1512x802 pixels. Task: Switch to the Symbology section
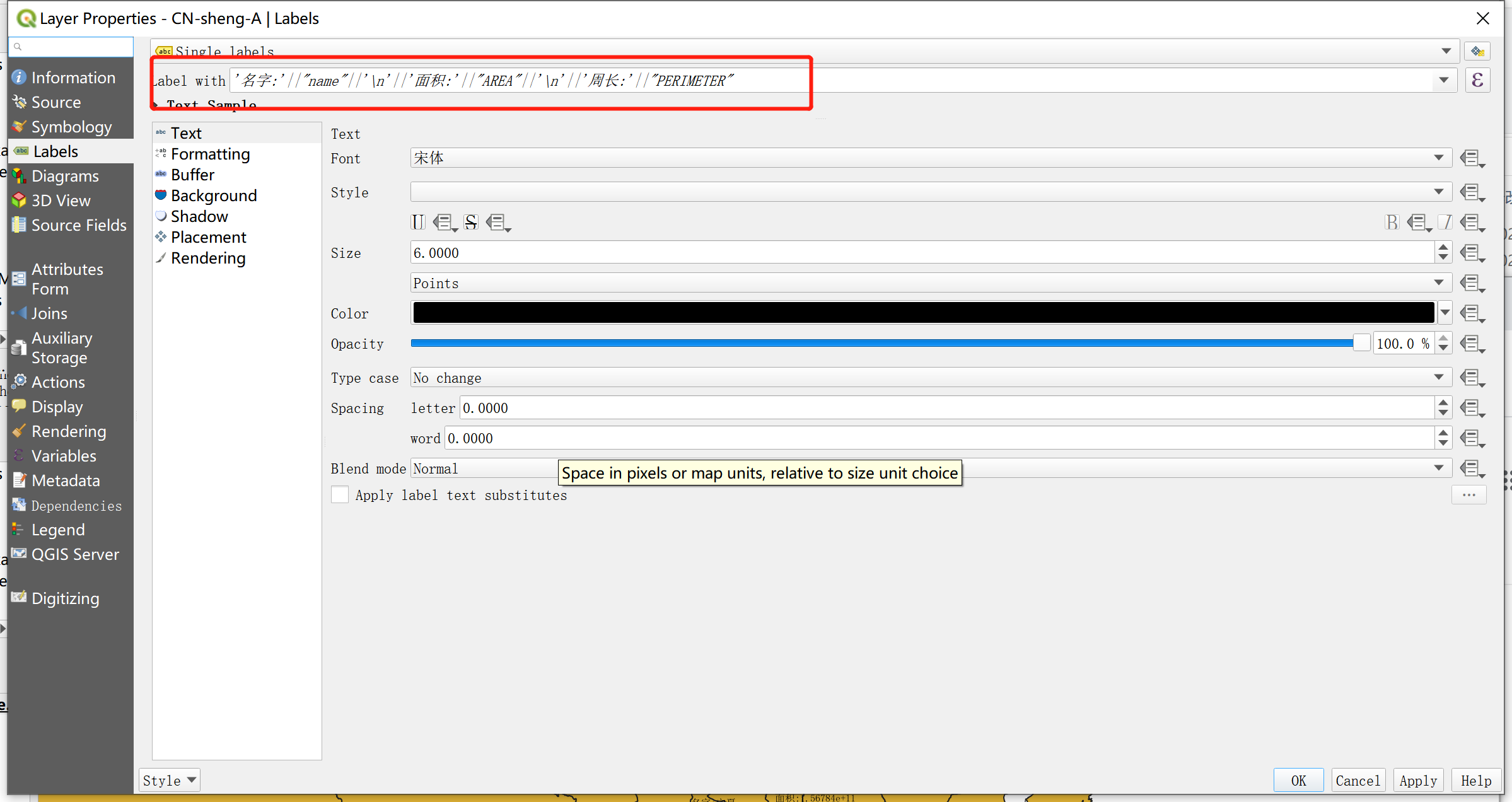[71, 127]
